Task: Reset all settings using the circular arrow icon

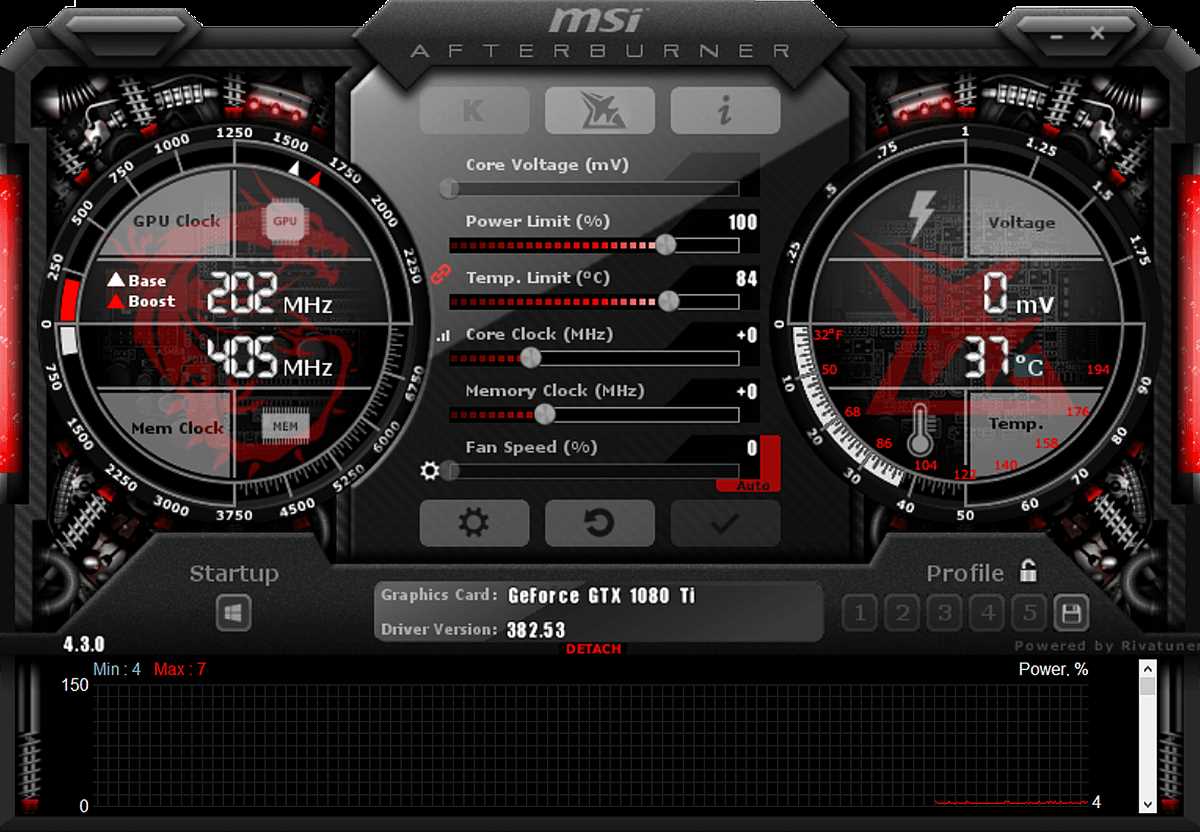Action: click(599, 523)
